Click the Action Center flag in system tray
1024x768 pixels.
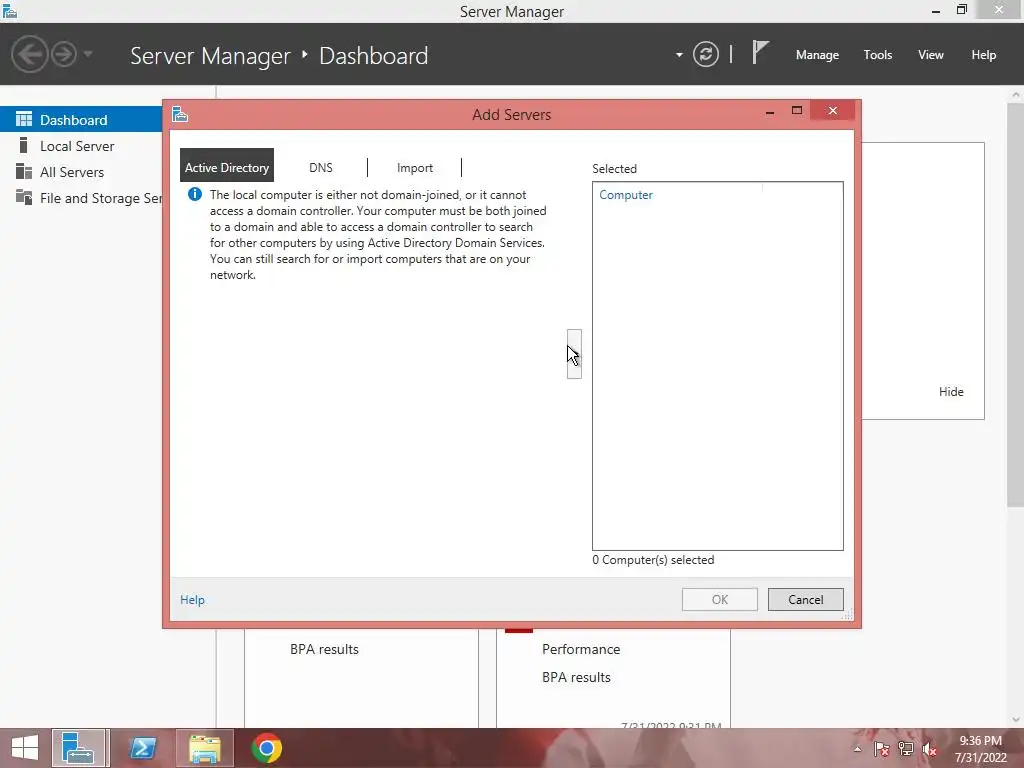click(x=881, y=749)
